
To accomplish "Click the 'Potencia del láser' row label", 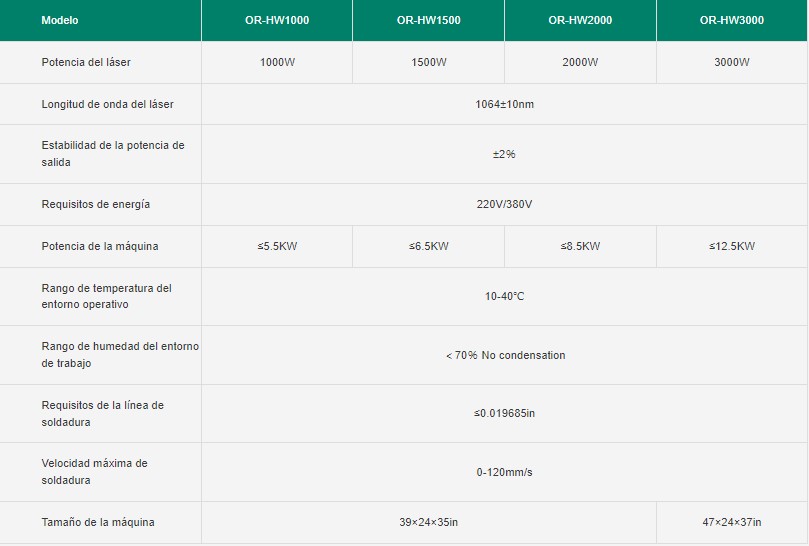I will click(x=86, y=62).
